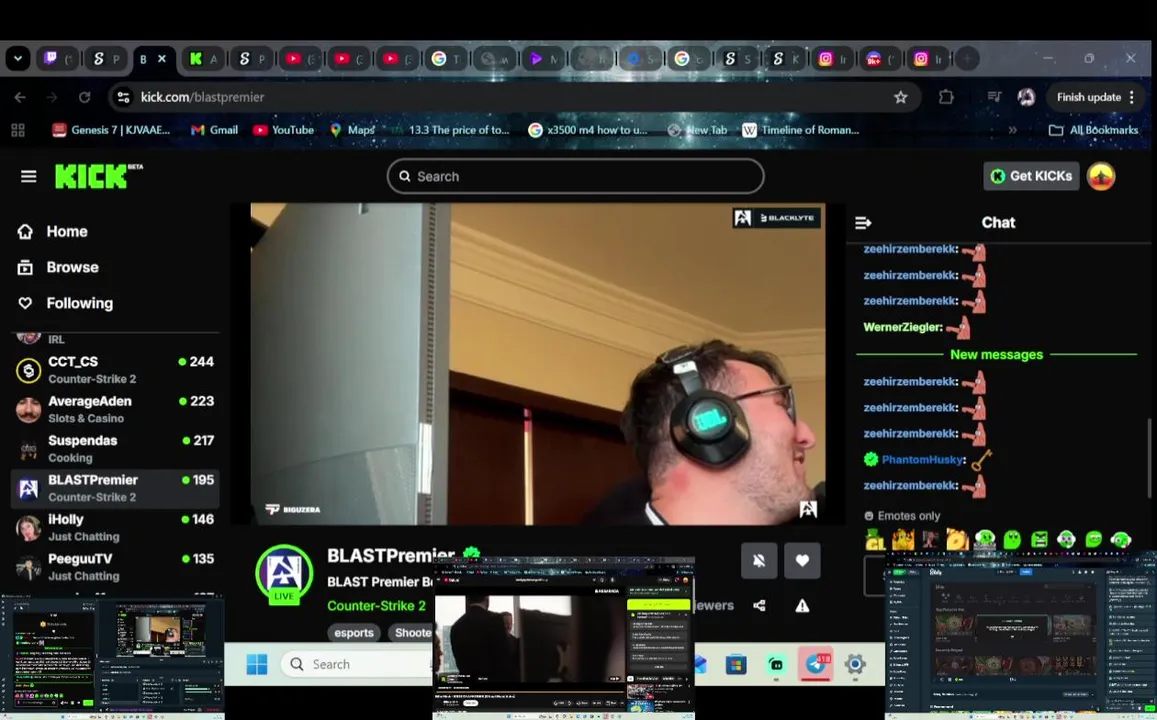The image size is (1157, 720).
Task: Open Microsoft Store from taskbar
Action: [x=736, y=665]
